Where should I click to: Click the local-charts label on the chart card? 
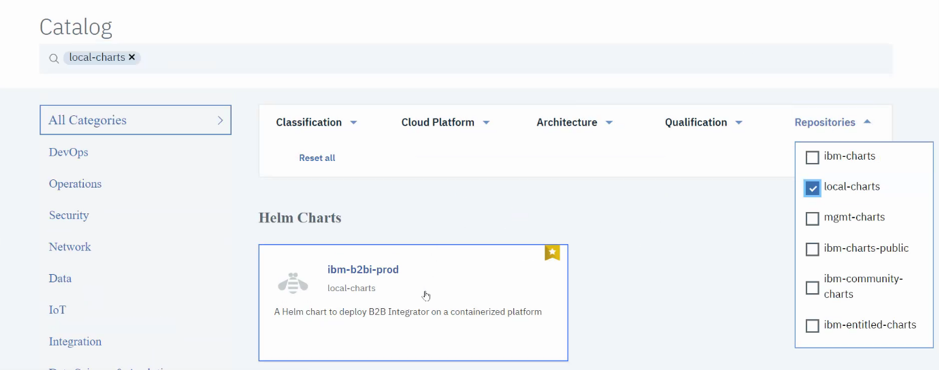coord(351,288)
